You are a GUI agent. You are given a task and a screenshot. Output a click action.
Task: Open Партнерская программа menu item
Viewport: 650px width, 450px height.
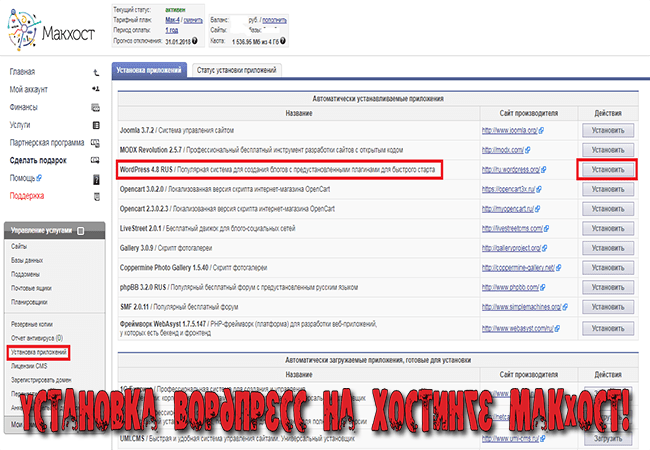pyautogui.click(x=47, y=143)
